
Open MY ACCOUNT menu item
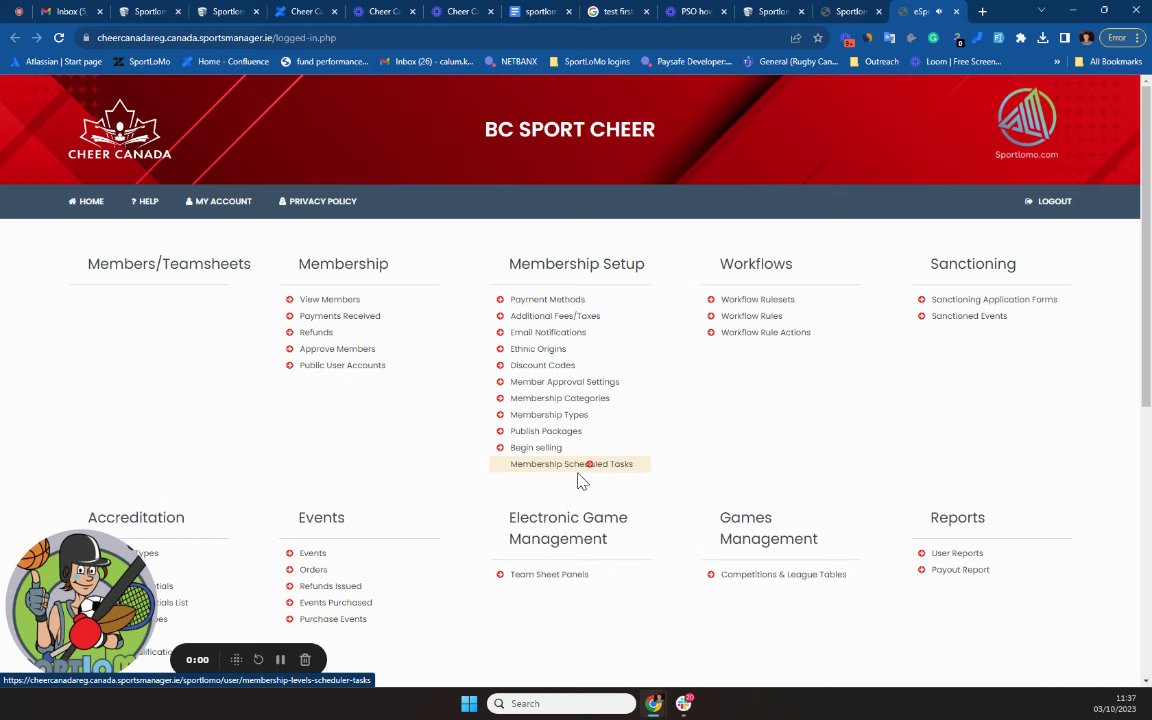click(218, 201)
